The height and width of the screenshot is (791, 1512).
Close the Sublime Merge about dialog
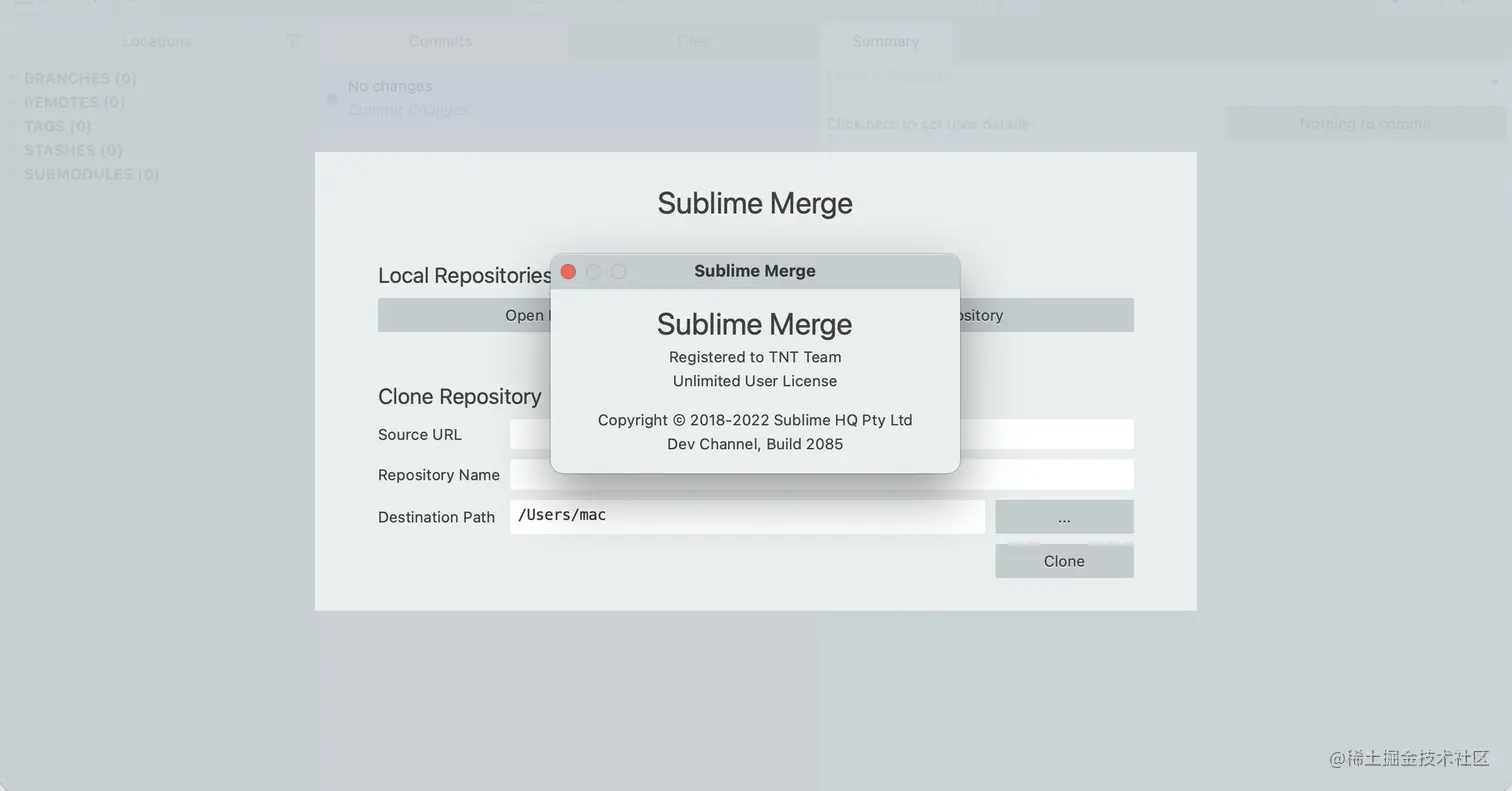tap(568, 271)
